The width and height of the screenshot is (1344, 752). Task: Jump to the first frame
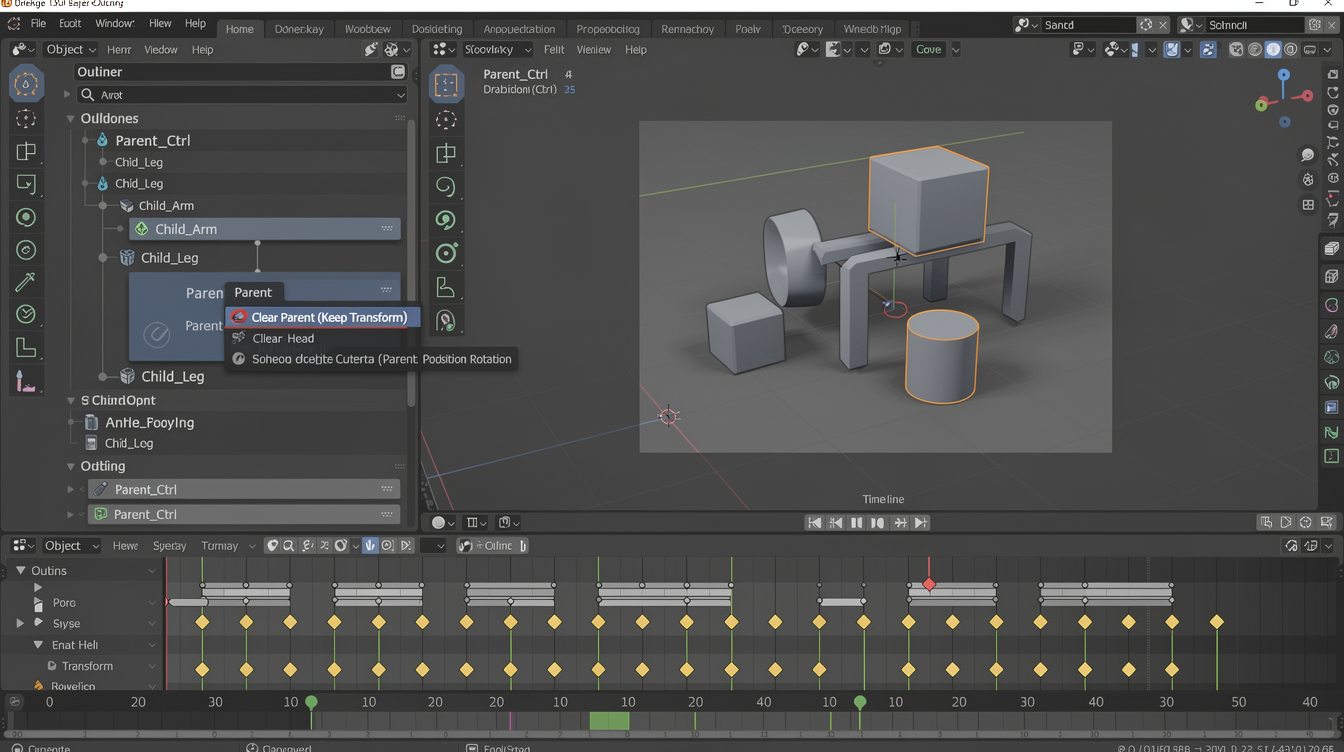(814, 523)
